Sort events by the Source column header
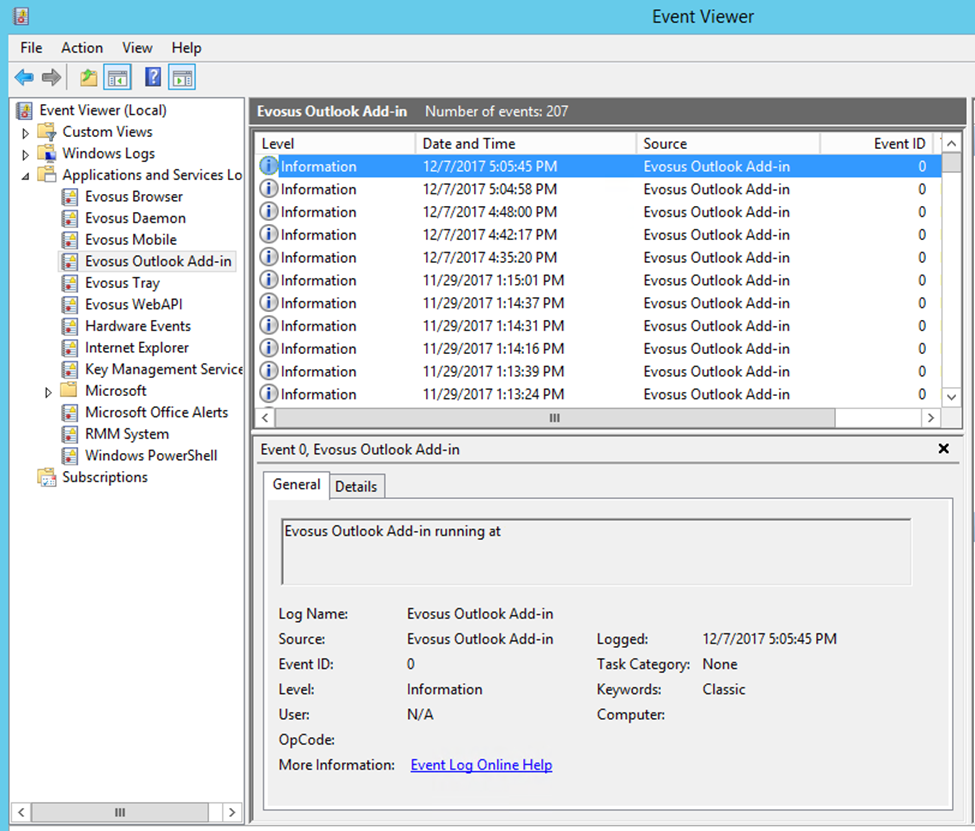Viewport: 975px width, 831px height. [728, 144]
